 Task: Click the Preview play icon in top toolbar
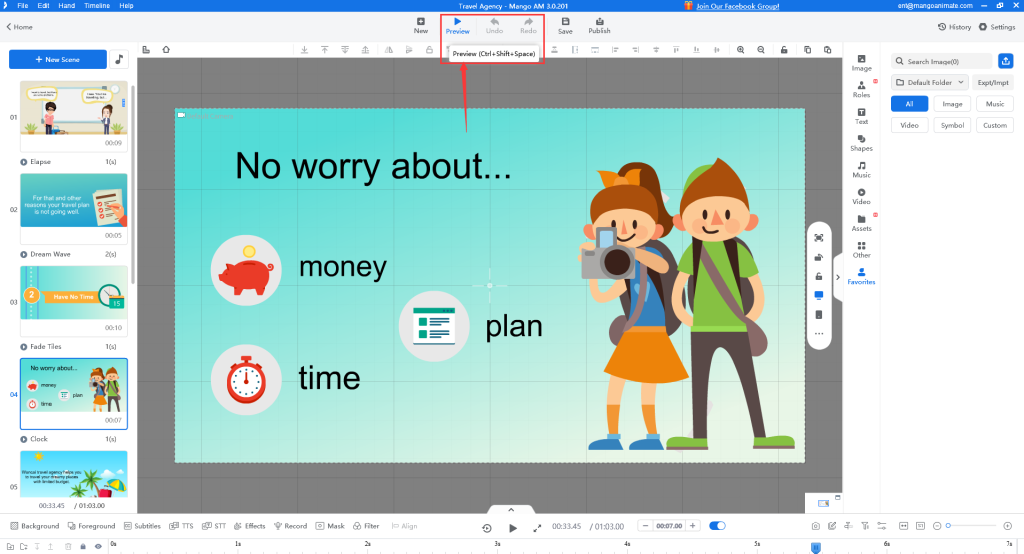pos(457,21)
